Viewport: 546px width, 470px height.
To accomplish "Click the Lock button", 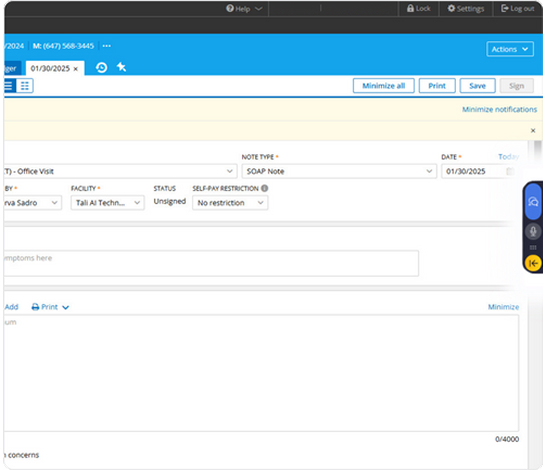I will (x=419, y=8).
